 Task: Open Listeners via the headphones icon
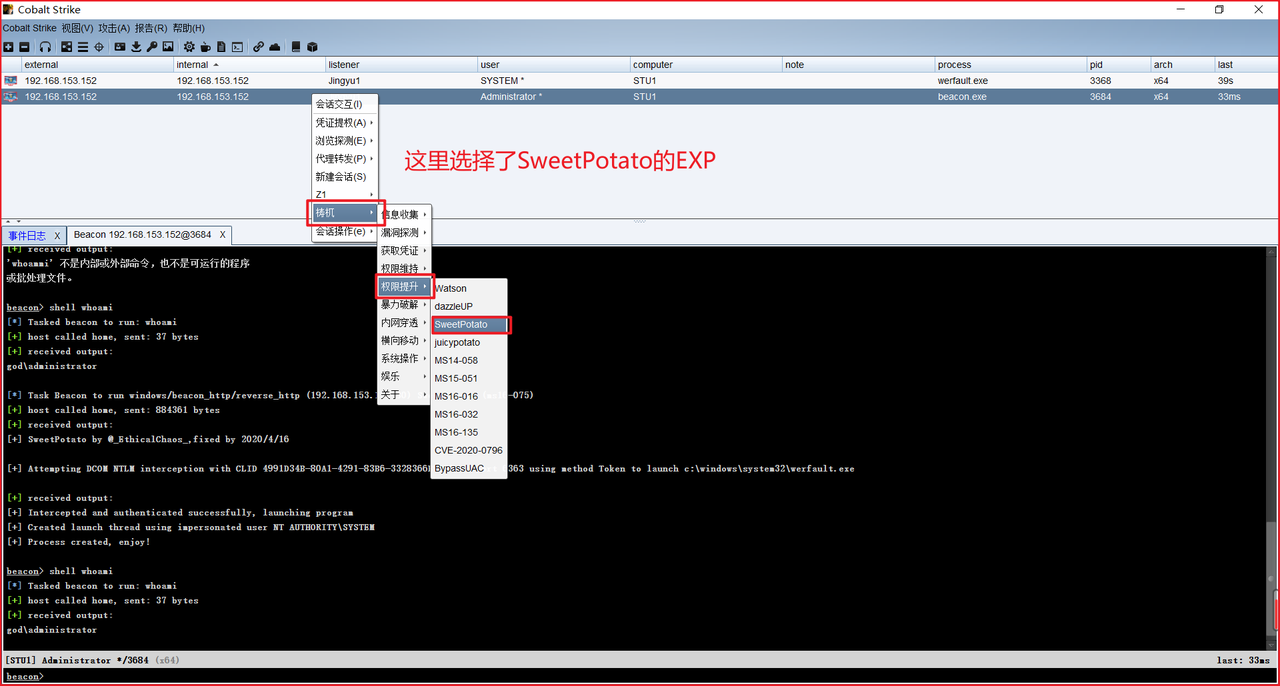[x=45, y=47]
